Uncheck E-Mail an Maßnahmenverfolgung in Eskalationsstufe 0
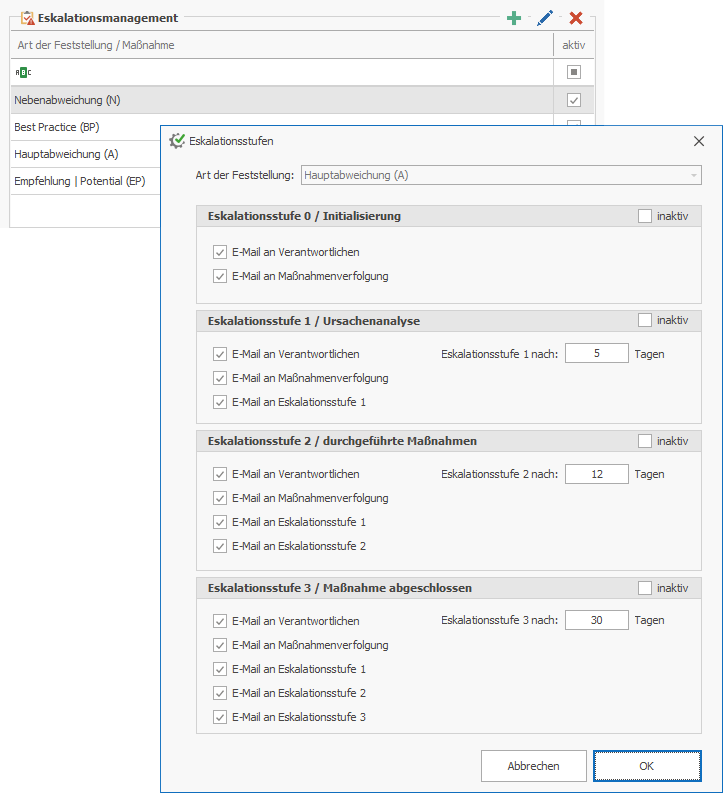The image size is (723, 793). point(220,276)
